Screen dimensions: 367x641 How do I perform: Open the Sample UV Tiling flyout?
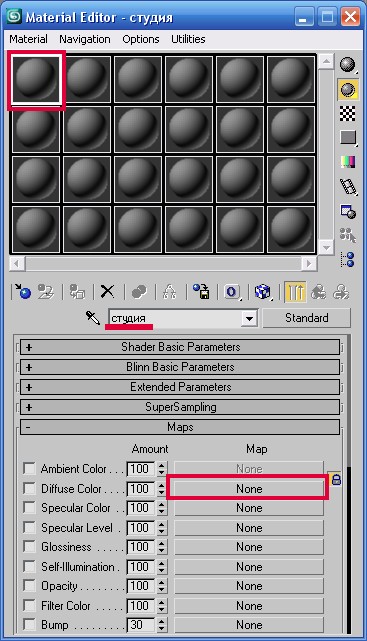point(348,138)
